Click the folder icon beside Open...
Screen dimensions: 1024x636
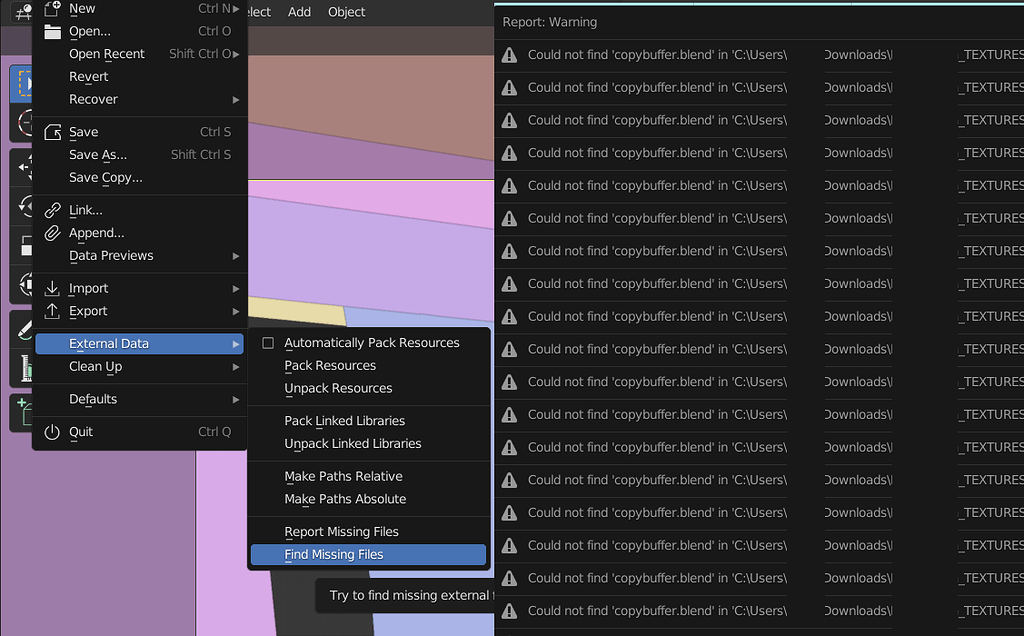pos(52,31)
